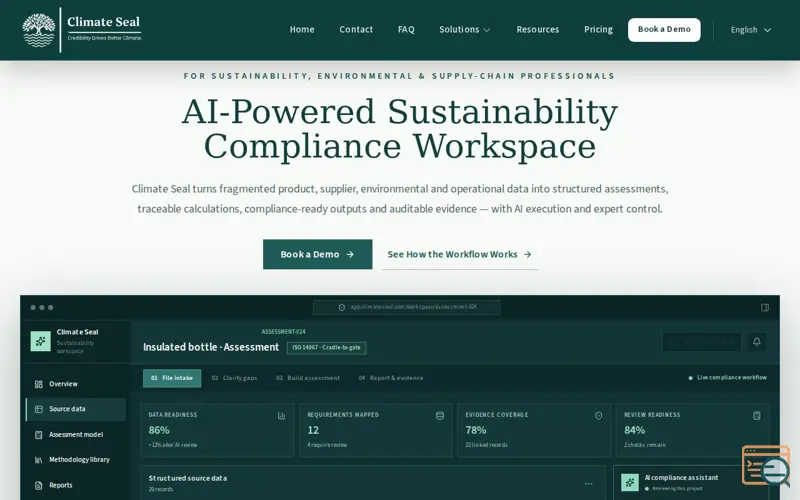Click the Evidence Coverage shield icon
Image resolution: width=800 pixels, height=500 pixels.
pyautogui.click(x=598, y=416)
